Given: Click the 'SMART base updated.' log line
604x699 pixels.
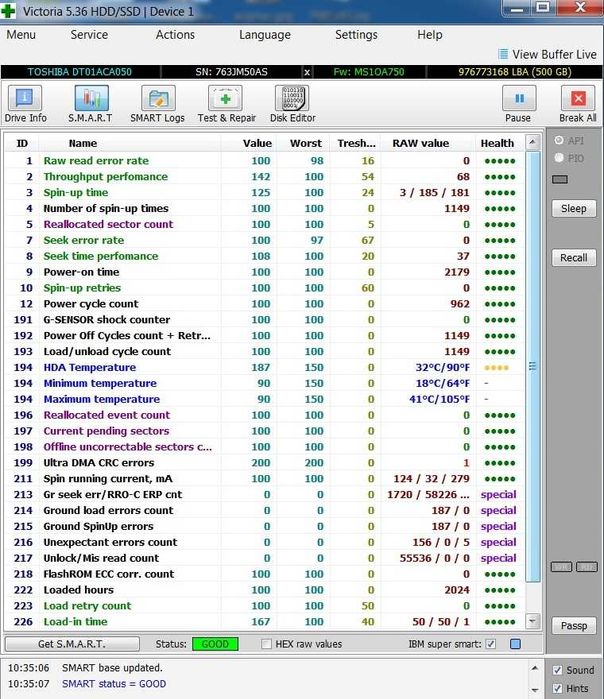Looking at the screenshot, I should pyautogui.click(x=112, y=668).
